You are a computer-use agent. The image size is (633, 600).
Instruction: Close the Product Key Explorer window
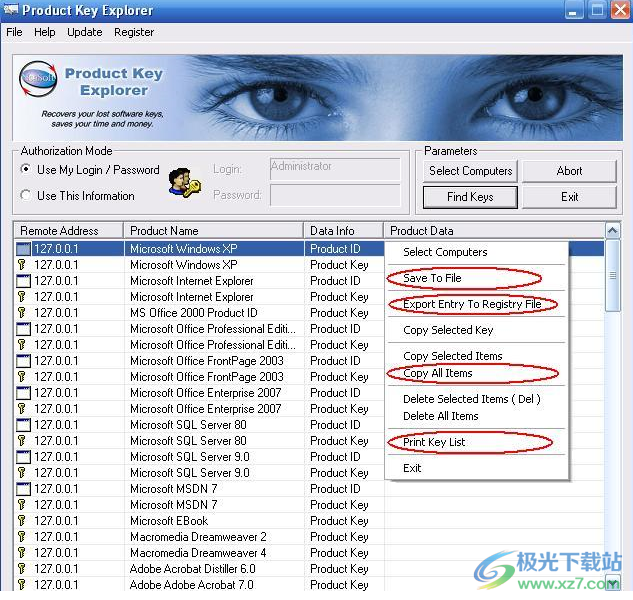[621, 10]
